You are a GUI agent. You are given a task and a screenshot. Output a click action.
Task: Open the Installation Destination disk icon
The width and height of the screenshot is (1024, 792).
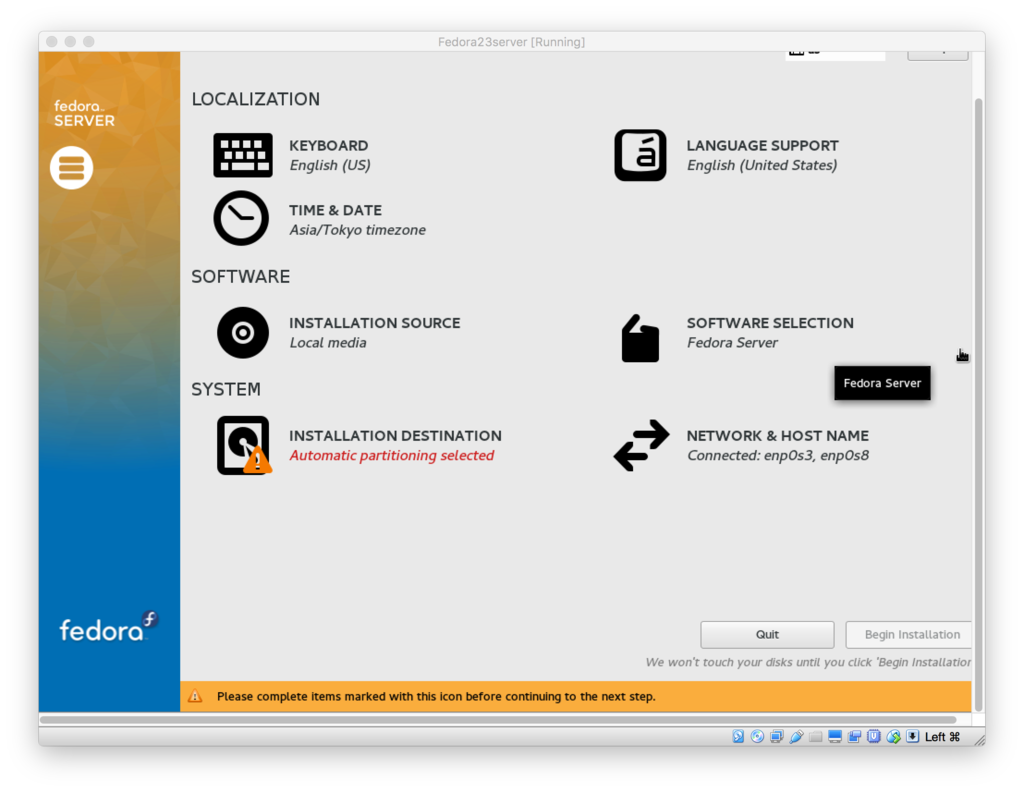[x=244, y=445]
